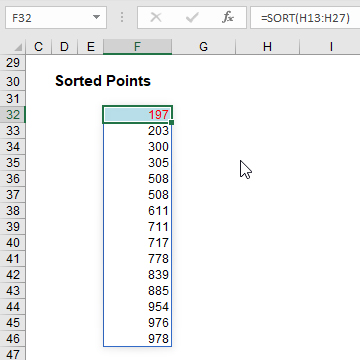This screenshot has width=360, height=360.
Task: Select the cell with value 839
Action: click(x=137, y=275)
